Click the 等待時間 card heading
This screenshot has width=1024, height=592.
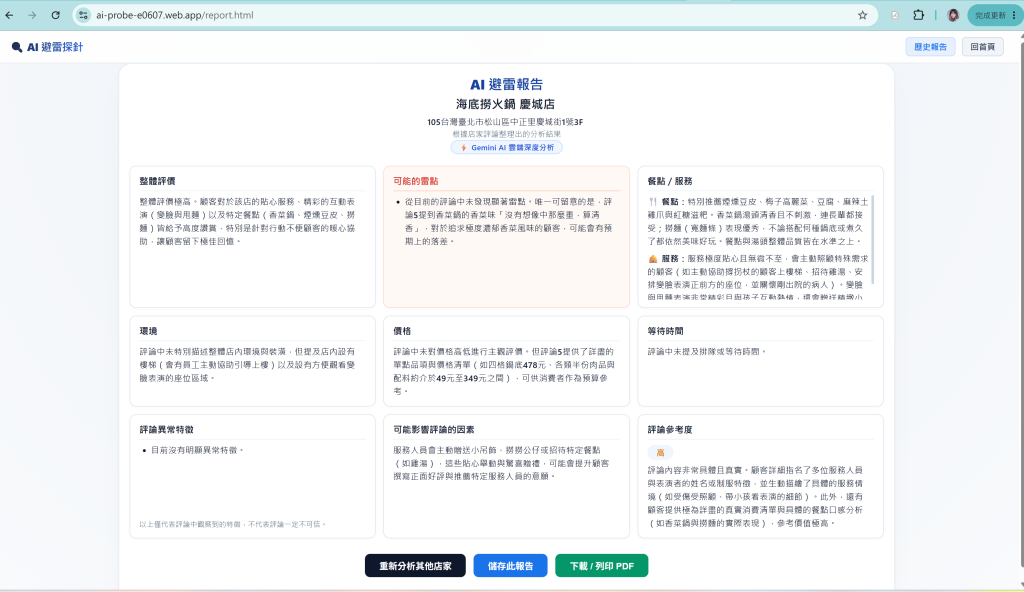665,331
